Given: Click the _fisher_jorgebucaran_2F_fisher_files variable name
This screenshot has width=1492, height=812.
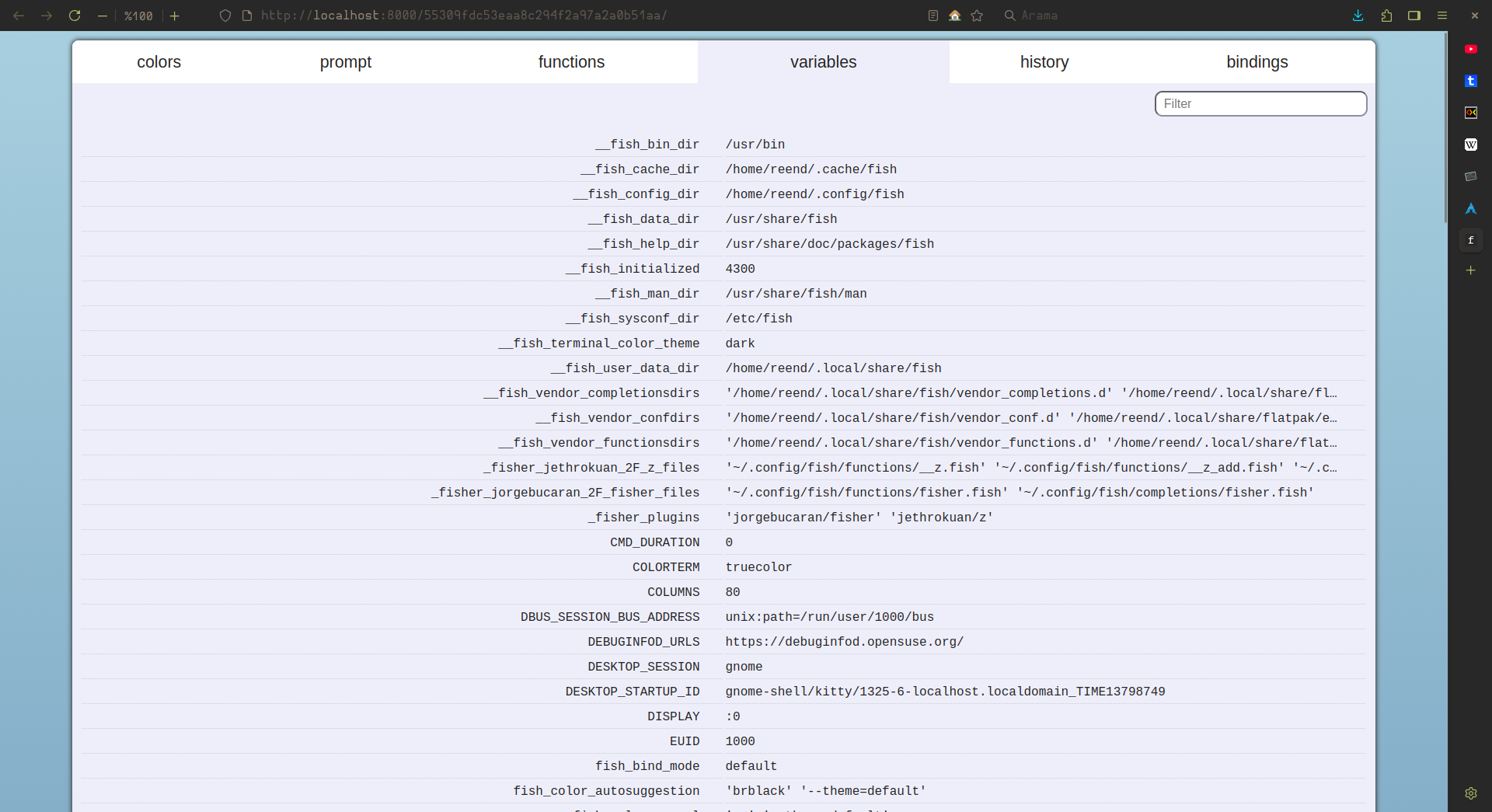Looking at the screenshot, I should pos(566,493).
